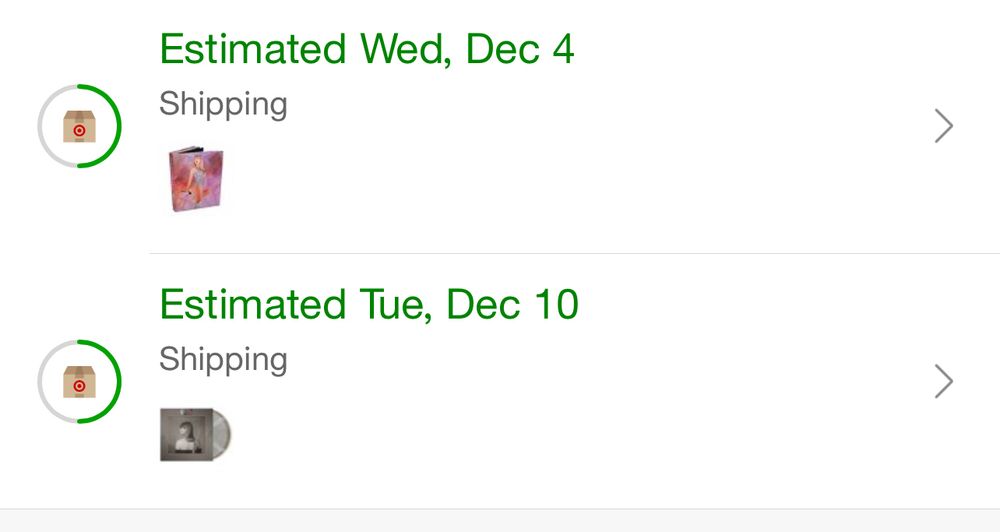Select the Shipping status under Wed, Dec 4
Image resolution: width=1000 pixels, height=532 pixels.
223,104
